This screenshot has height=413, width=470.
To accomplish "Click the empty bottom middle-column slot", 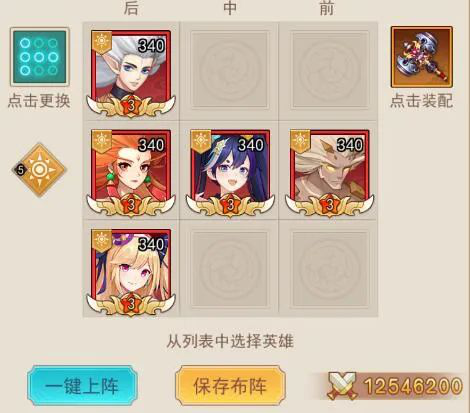I will click(230, 269).
